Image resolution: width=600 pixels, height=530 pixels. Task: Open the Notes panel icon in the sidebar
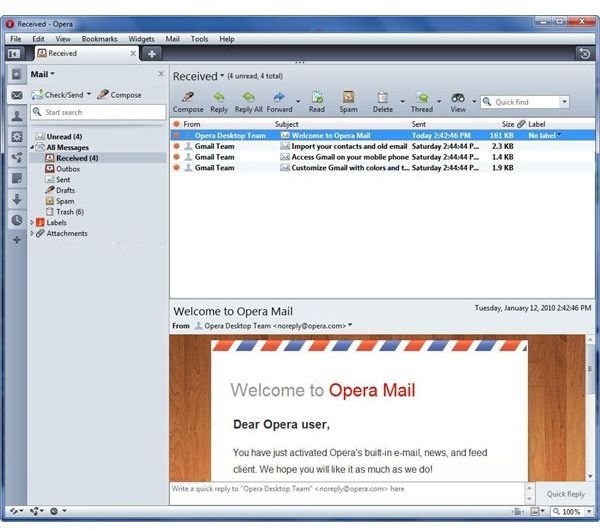[x=16, y=178]
